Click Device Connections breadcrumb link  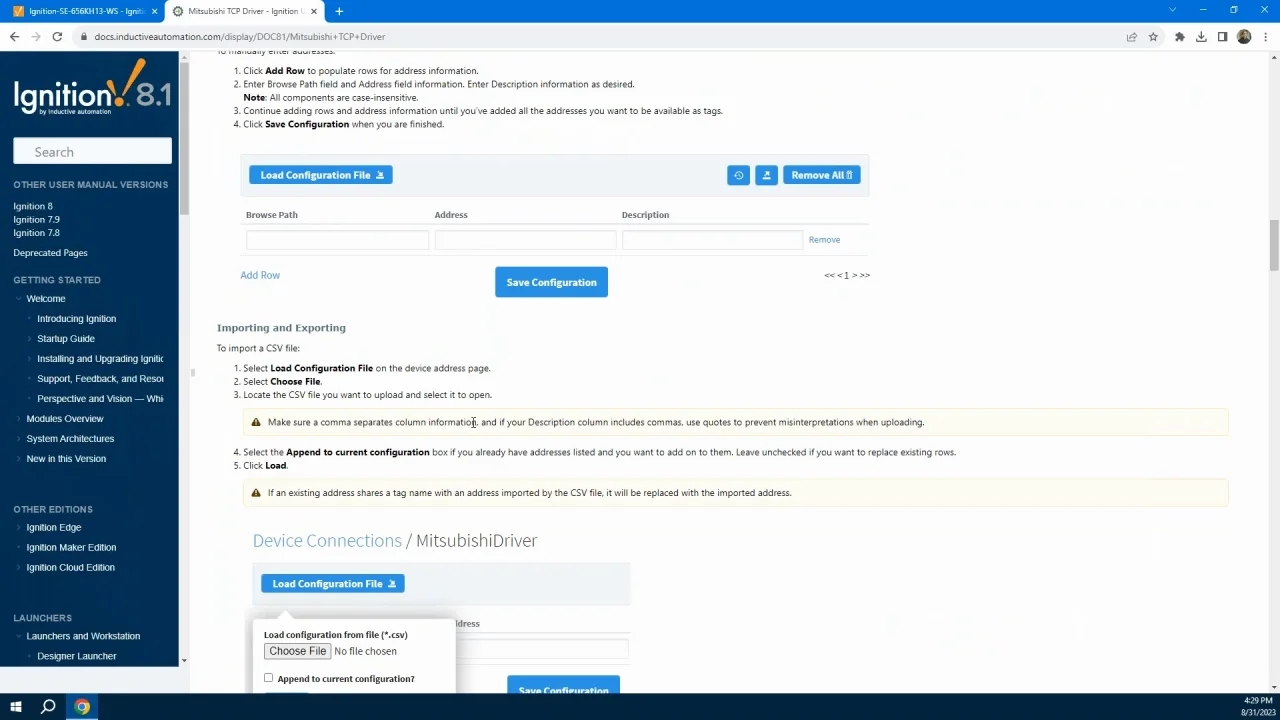click(327, 540)
